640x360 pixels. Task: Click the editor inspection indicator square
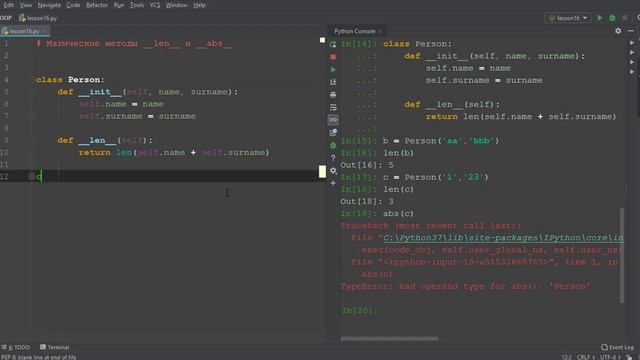(322, 40)
